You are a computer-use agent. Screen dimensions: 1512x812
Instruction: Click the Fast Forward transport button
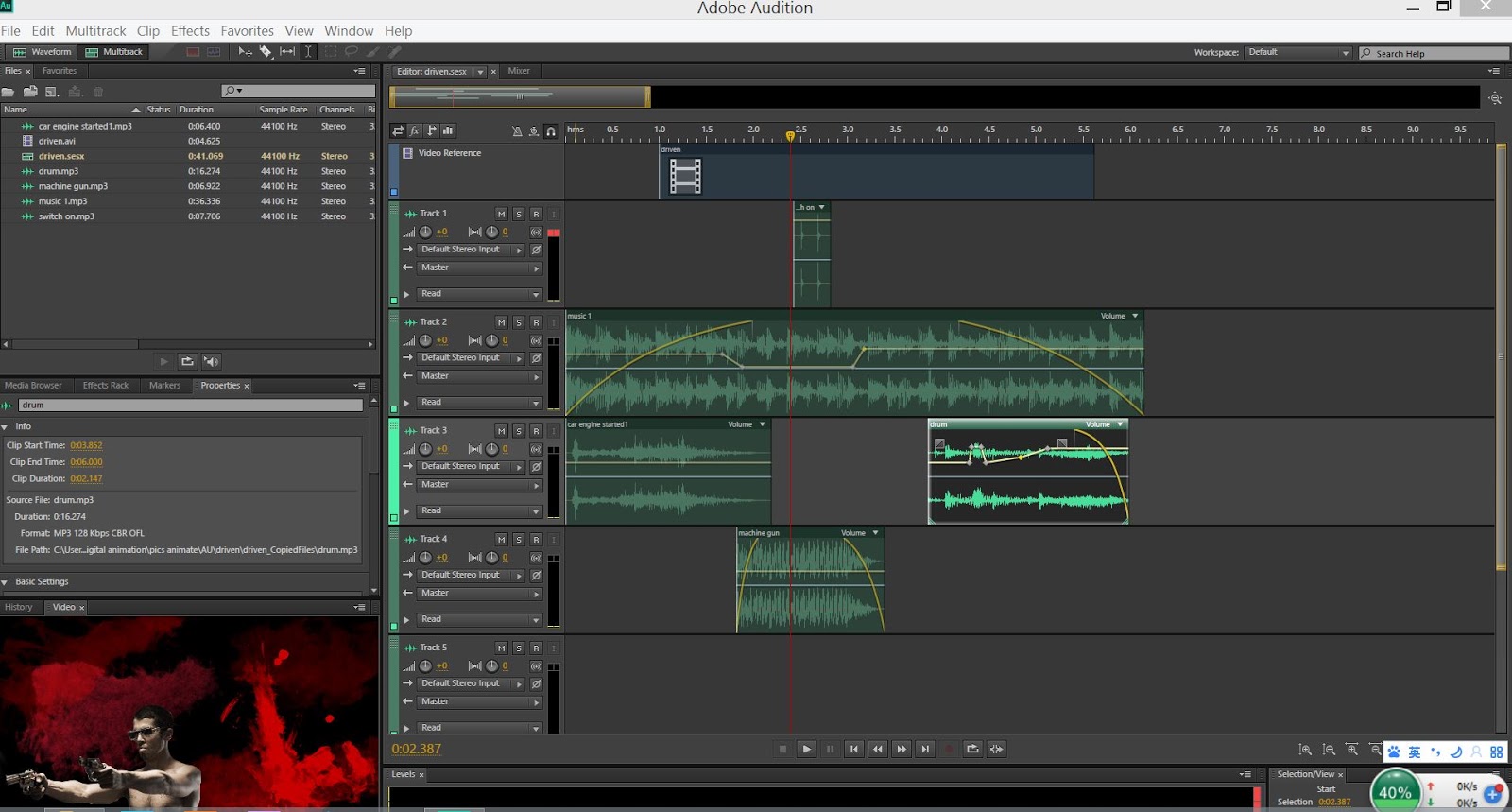pyautogui.click(x=902, y=749)
